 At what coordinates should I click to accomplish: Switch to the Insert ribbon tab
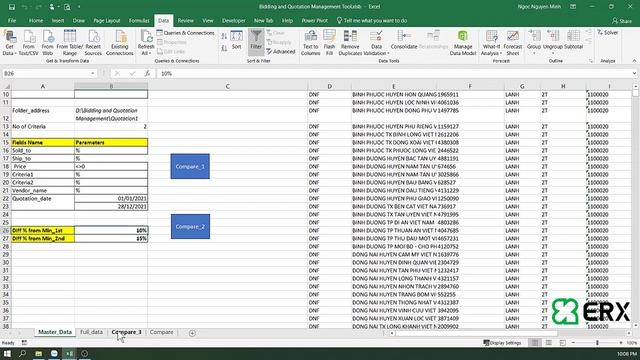[58, 20]
